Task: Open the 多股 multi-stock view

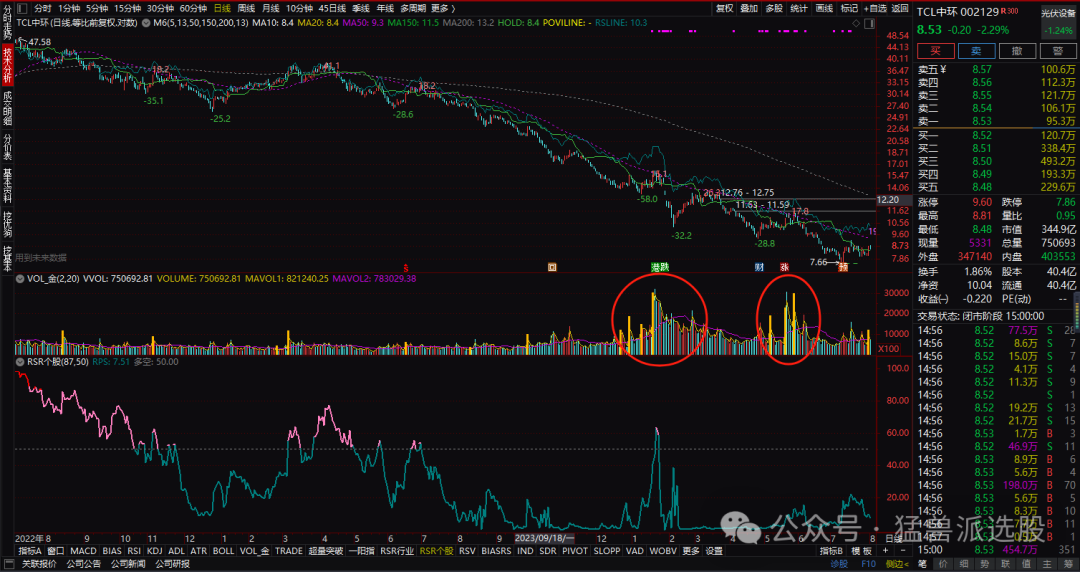Action: point(774,8)
